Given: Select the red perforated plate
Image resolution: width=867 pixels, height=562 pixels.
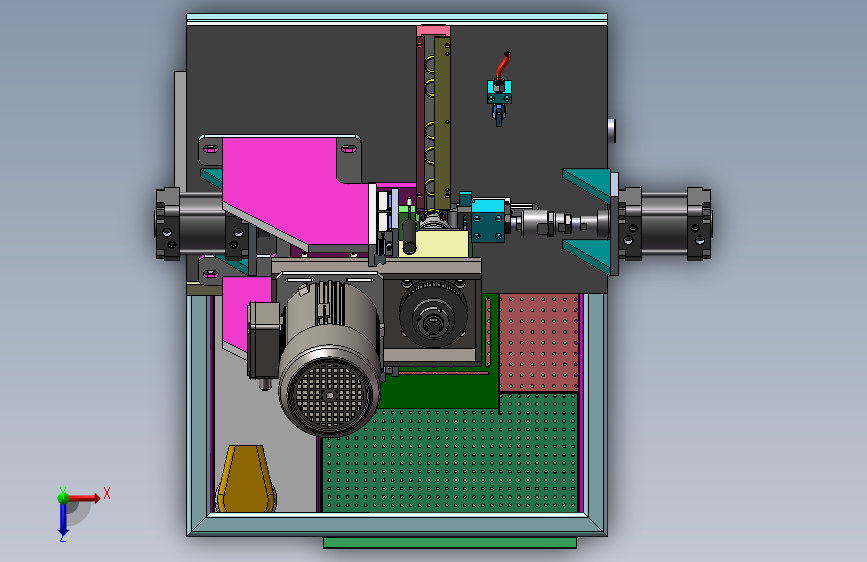Looking at the screenshot, I should pos(539,343).
